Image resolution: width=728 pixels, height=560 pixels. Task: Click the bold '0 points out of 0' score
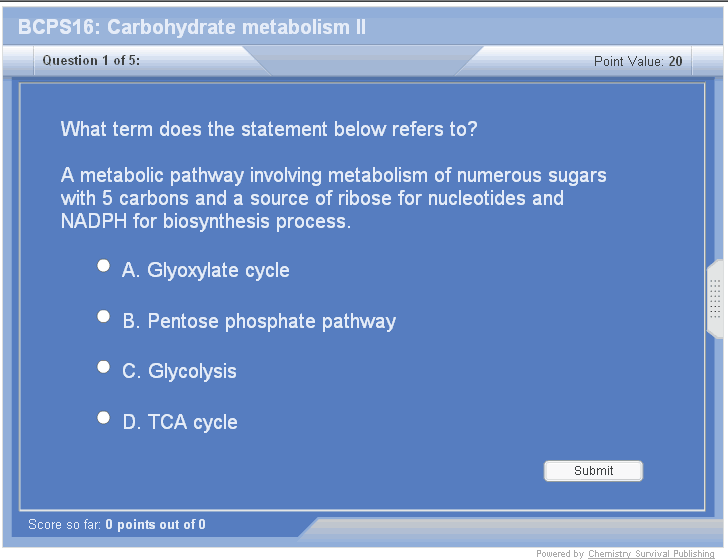tap(155, 524)
